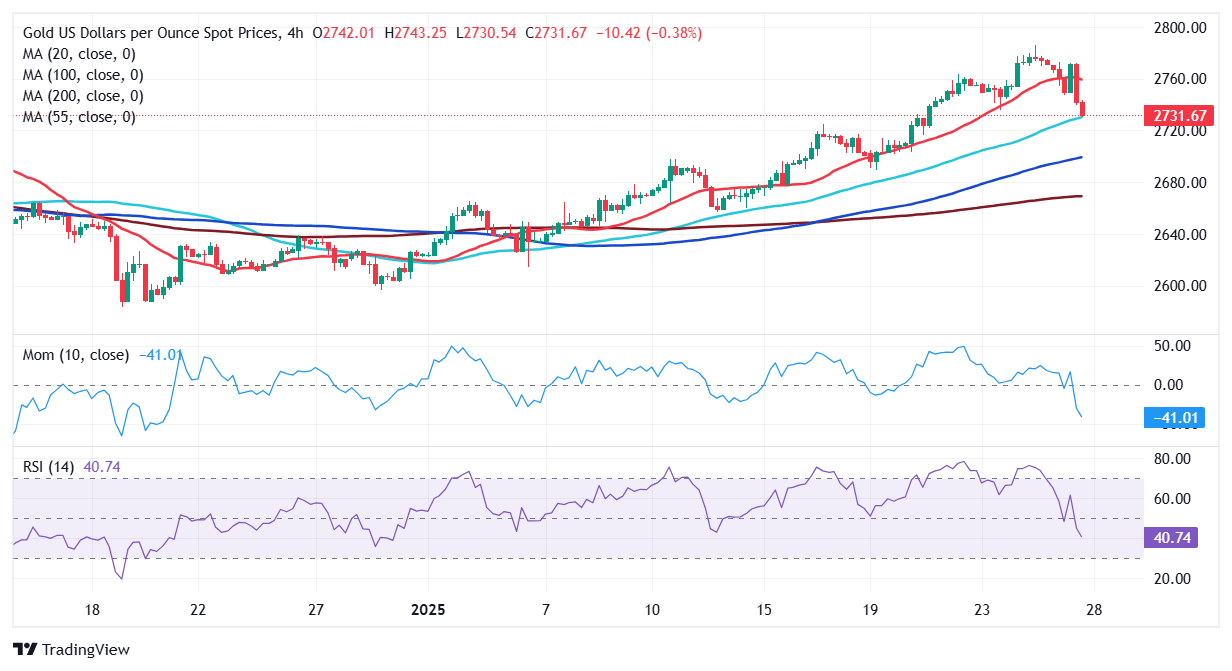Select the blue -41.01 momentum value tag
Viewport: 1232px width, 671px height.
(1172, 418)
